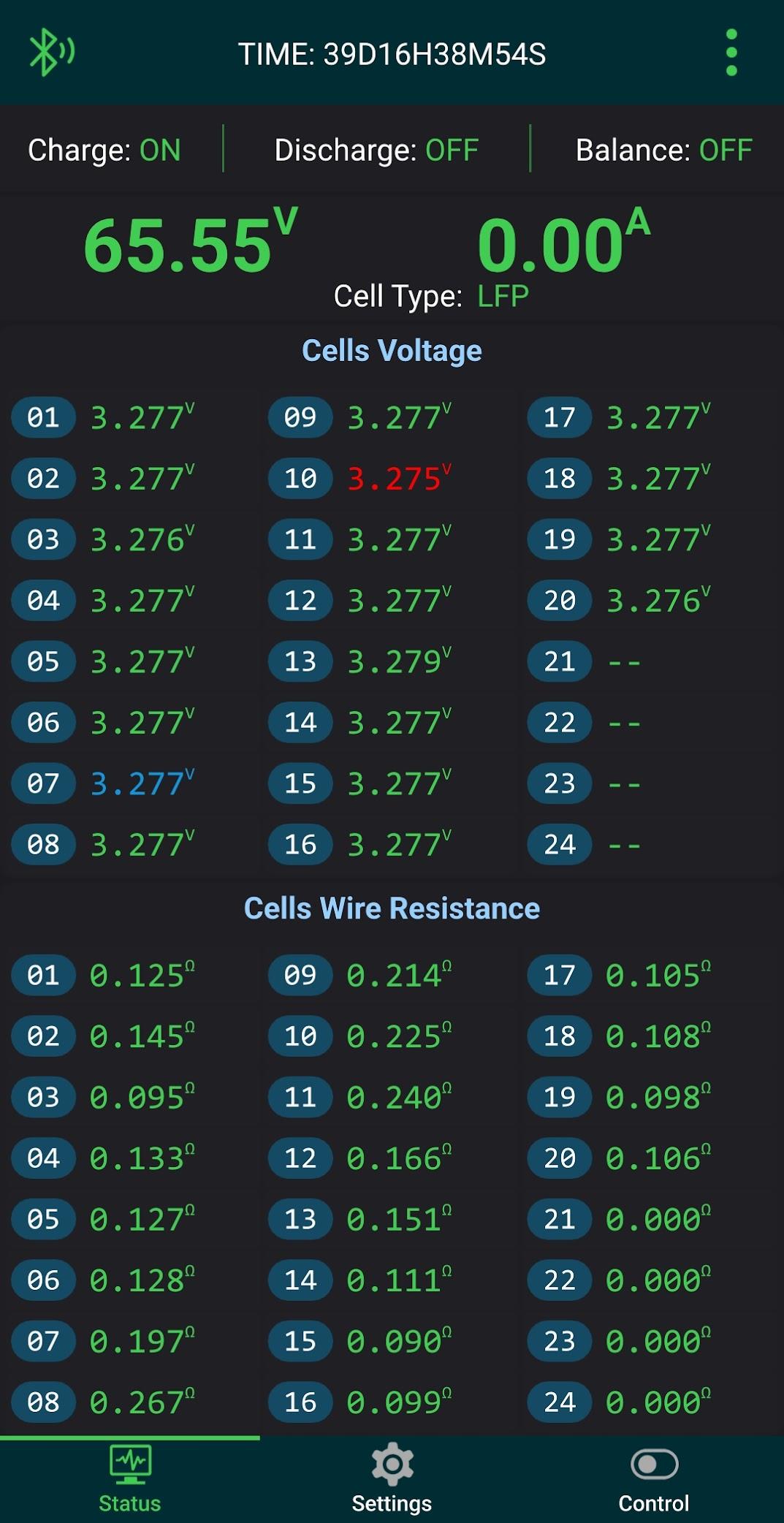Screen dimensions: 784x1523
Task: Tap wire resistance cell 08 badge
Action: [x=43, y=1402]
